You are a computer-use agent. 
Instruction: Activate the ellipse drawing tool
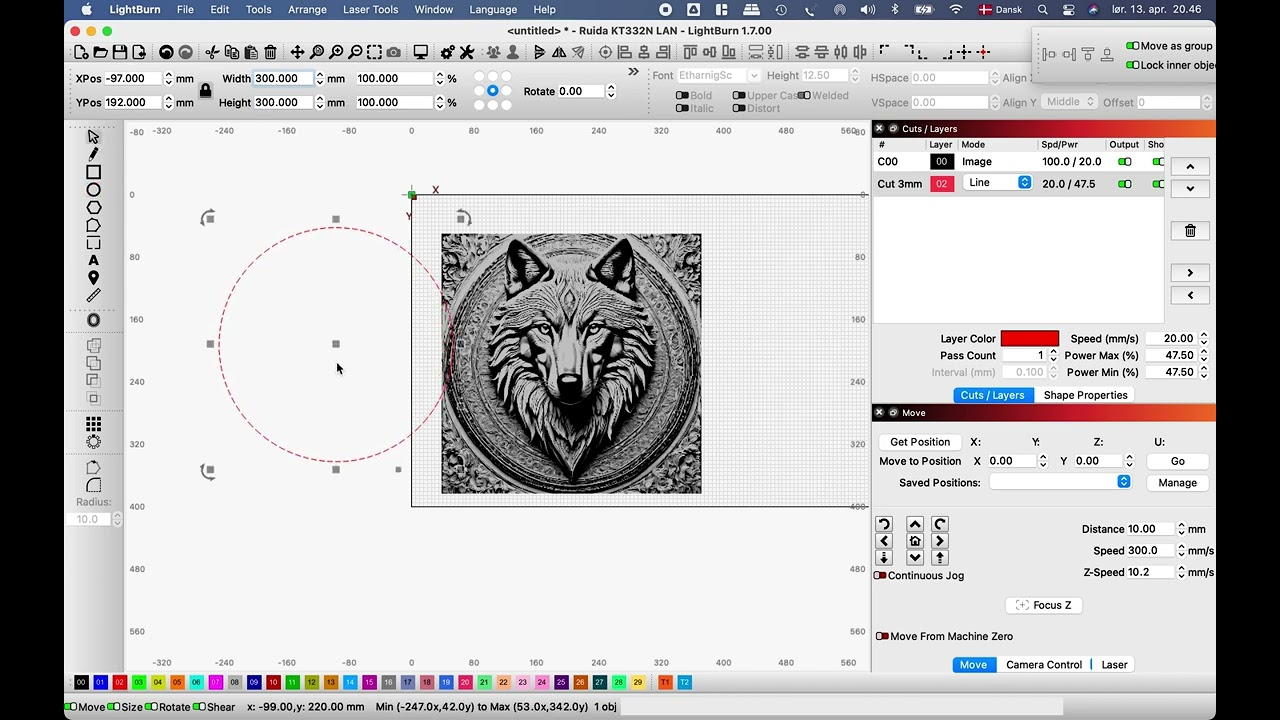(93, 190)
